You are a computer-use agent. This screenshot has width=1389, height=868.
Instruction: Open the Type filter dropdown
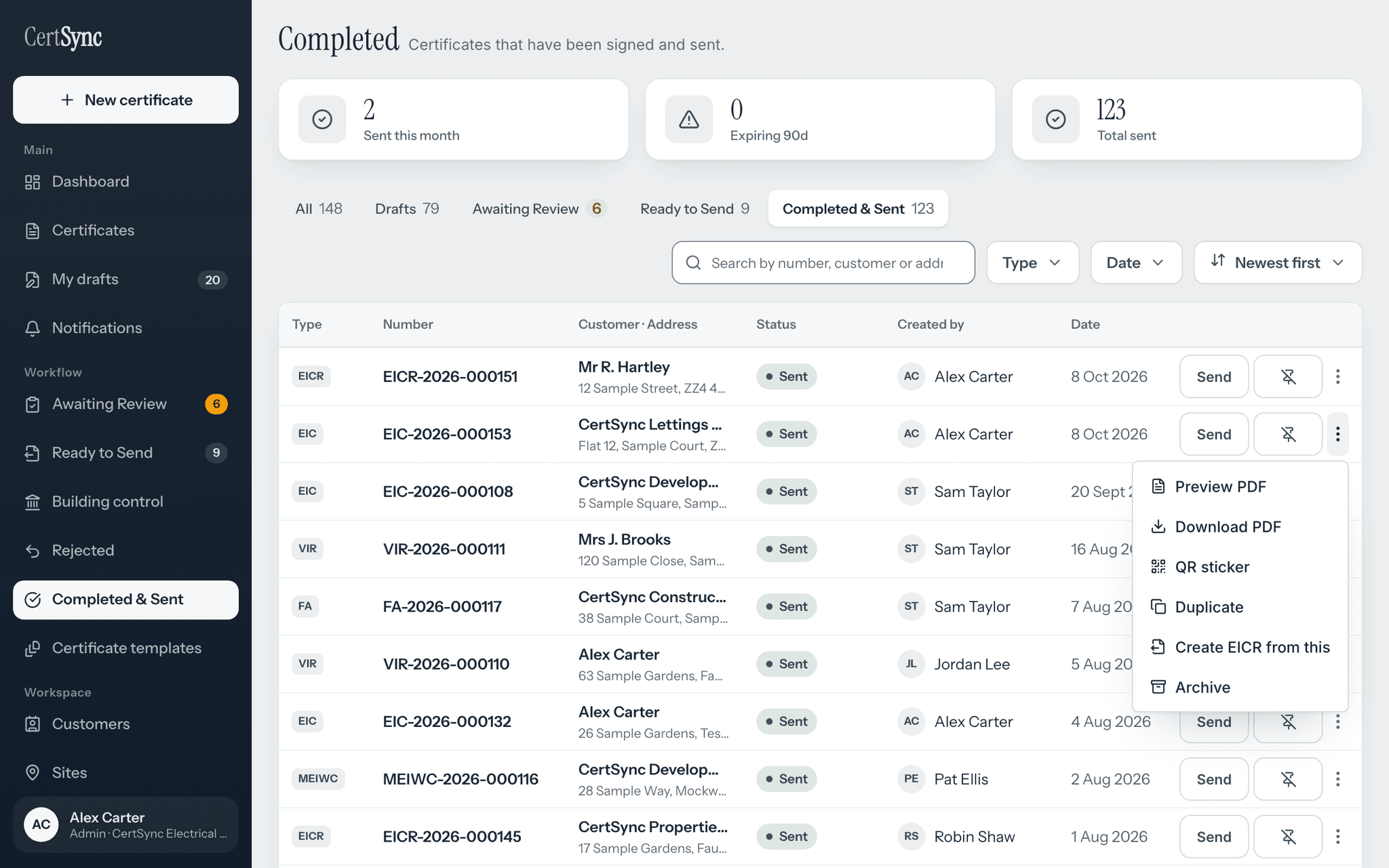click(1032, 262)
